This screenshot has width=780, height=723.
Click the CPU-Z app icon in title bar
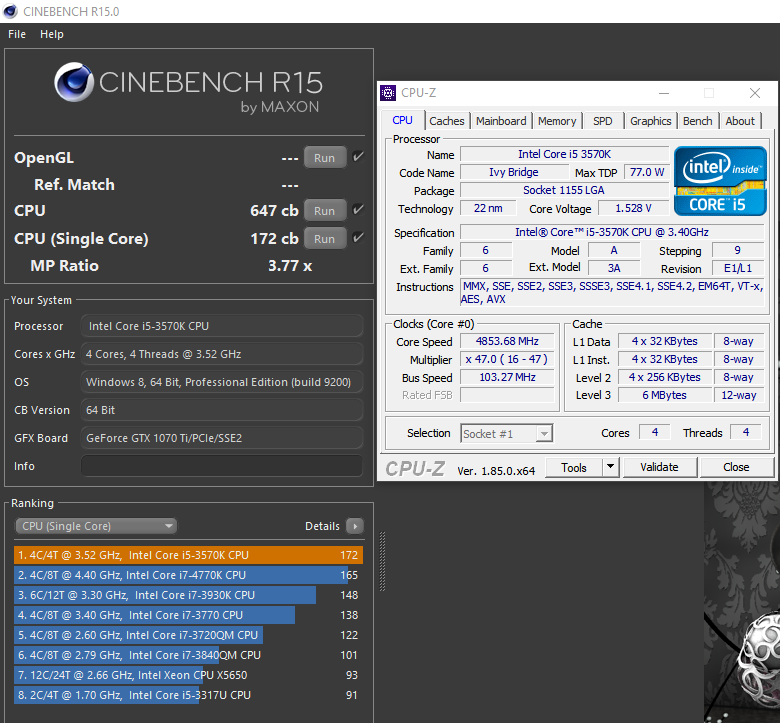pyautogui.click(x=388, y=93)
